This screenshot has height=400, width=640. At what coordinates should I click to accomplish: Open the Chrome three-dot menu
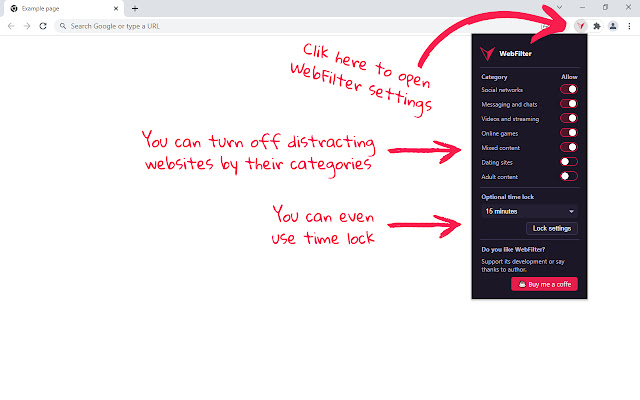629,26
